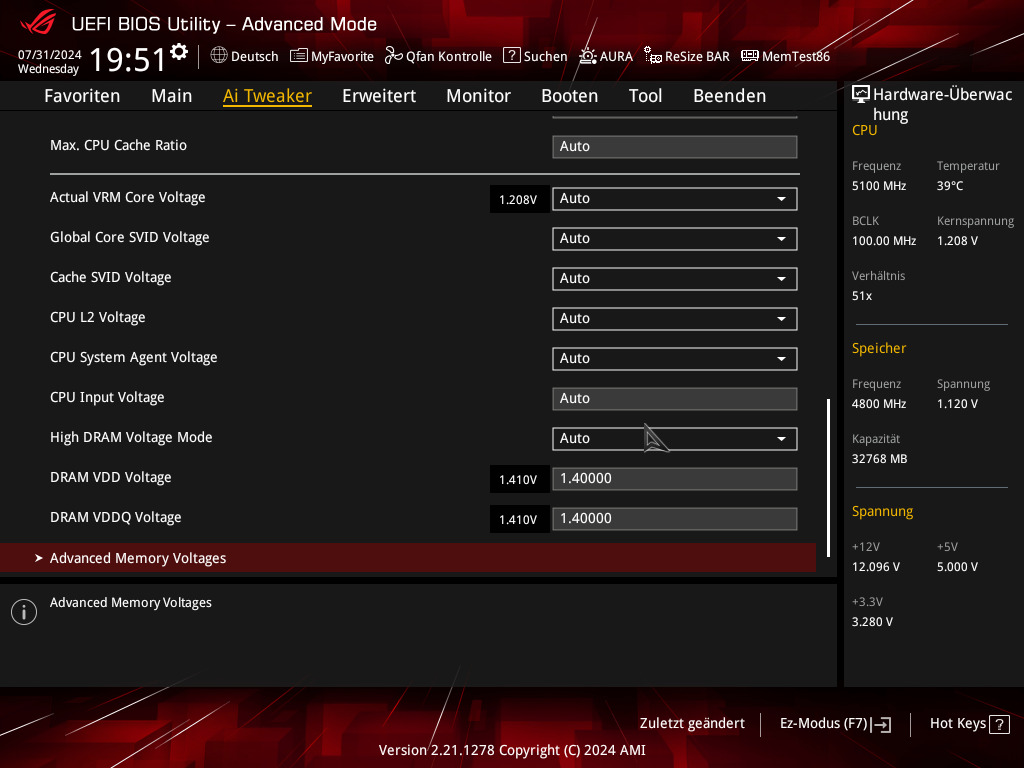Select the CPU L2 Voltage label
Image resolution: width=1024 pixels, height=768 pixels.
(97, 317)
